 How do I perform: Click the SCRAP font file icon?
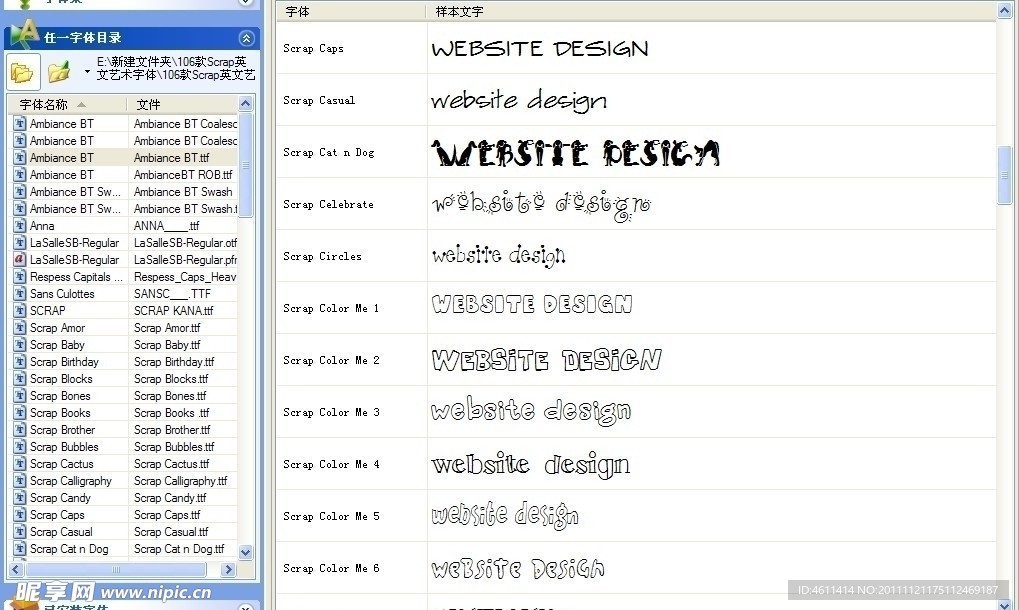(x=19, y=311)
